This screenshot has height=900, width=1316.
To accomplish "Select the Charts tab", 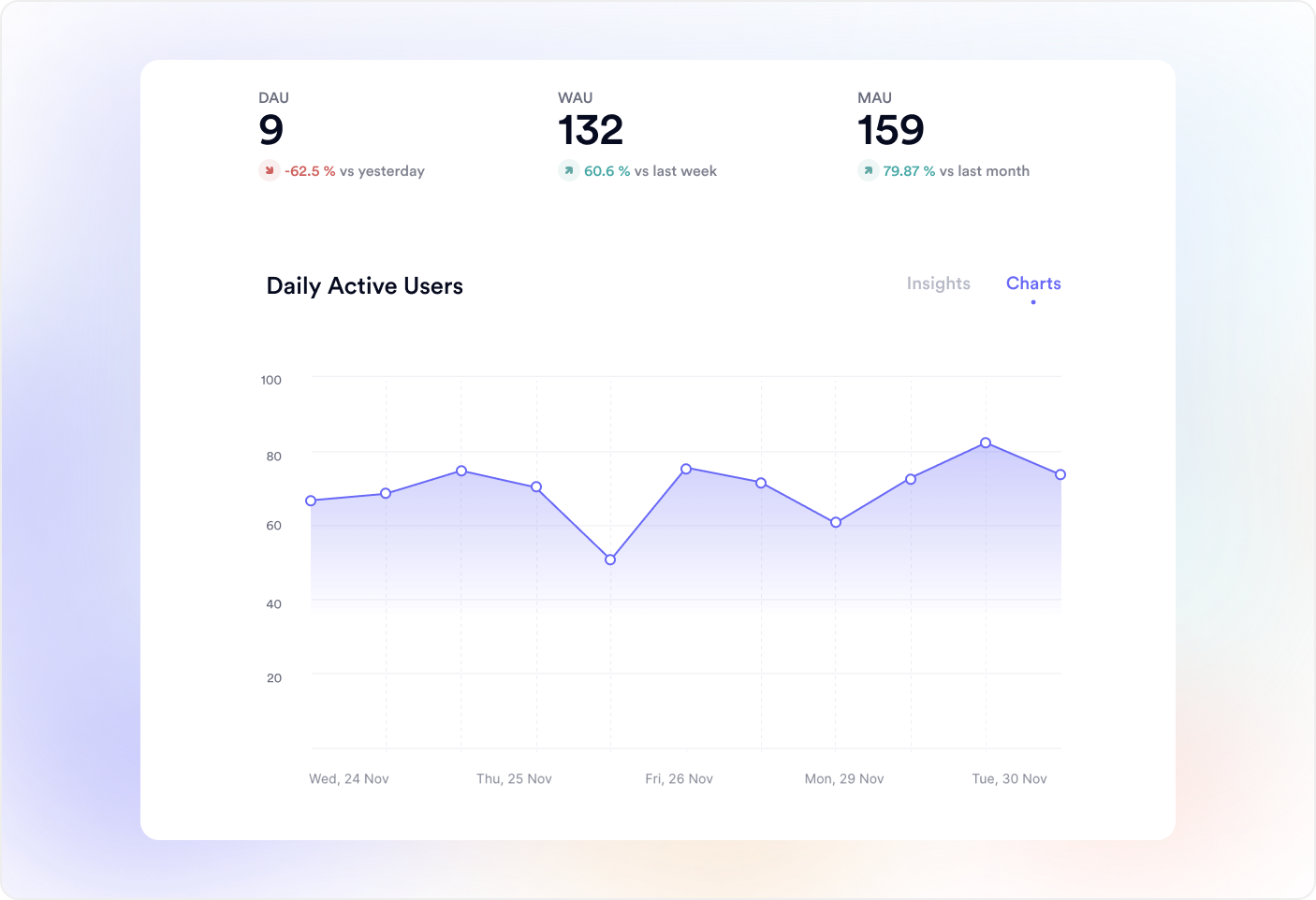I will 1033,283.
